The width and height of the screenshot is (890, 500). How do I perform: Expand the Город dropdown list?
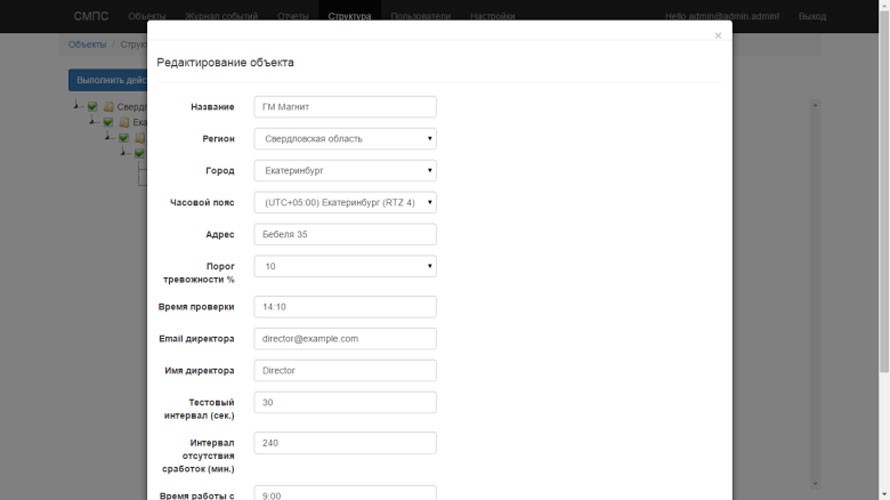click(x=345, y=171)
